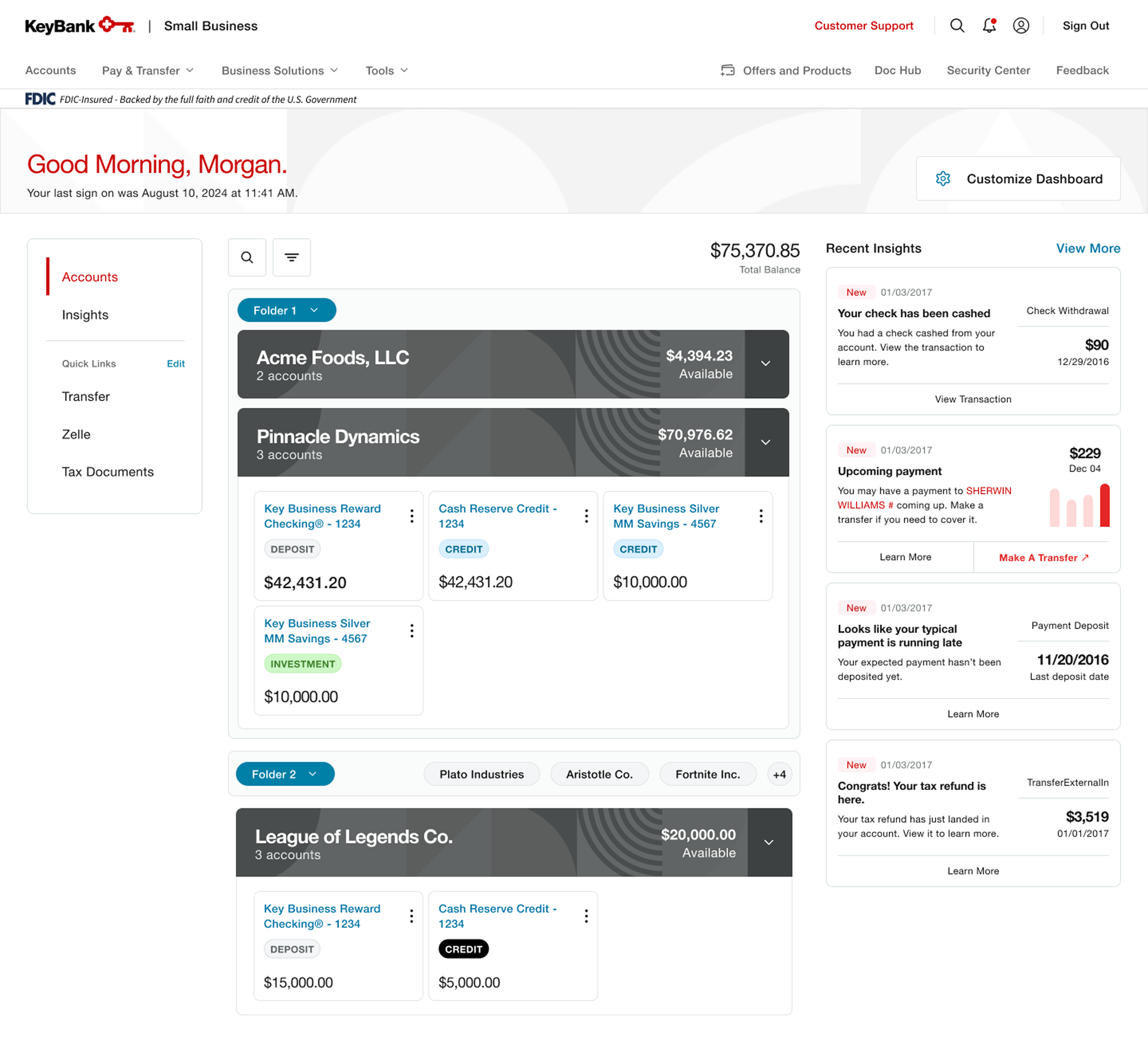Click the FDIC logo

40,99
